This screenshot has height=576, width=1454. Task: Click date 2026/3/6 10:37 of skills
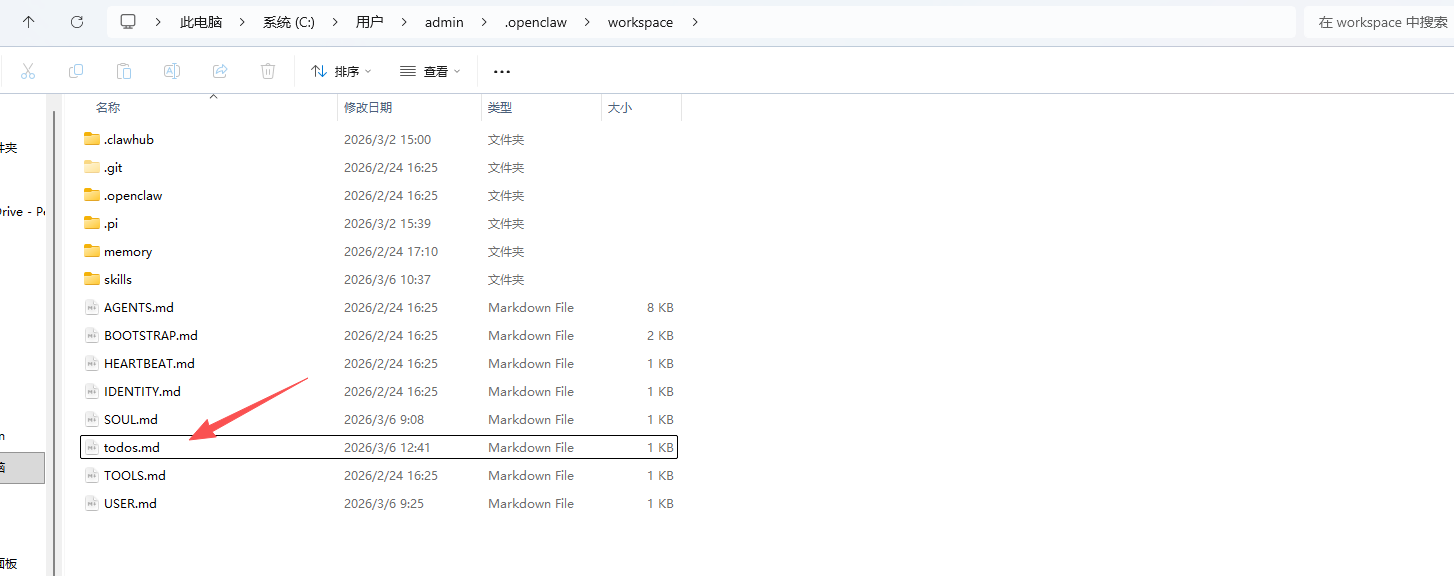(387, 279)
